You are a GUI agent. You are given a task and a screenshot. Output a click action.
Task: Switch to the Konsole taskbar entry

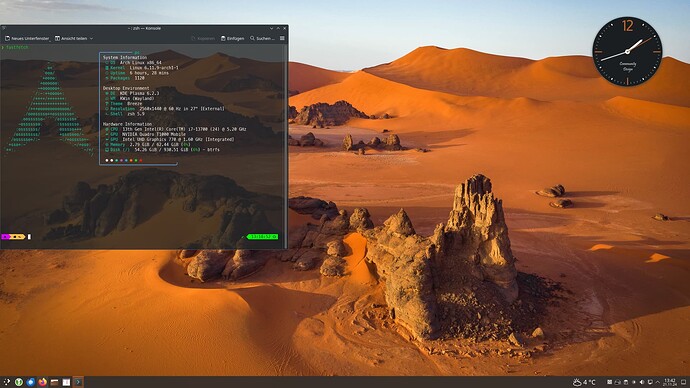78,382
